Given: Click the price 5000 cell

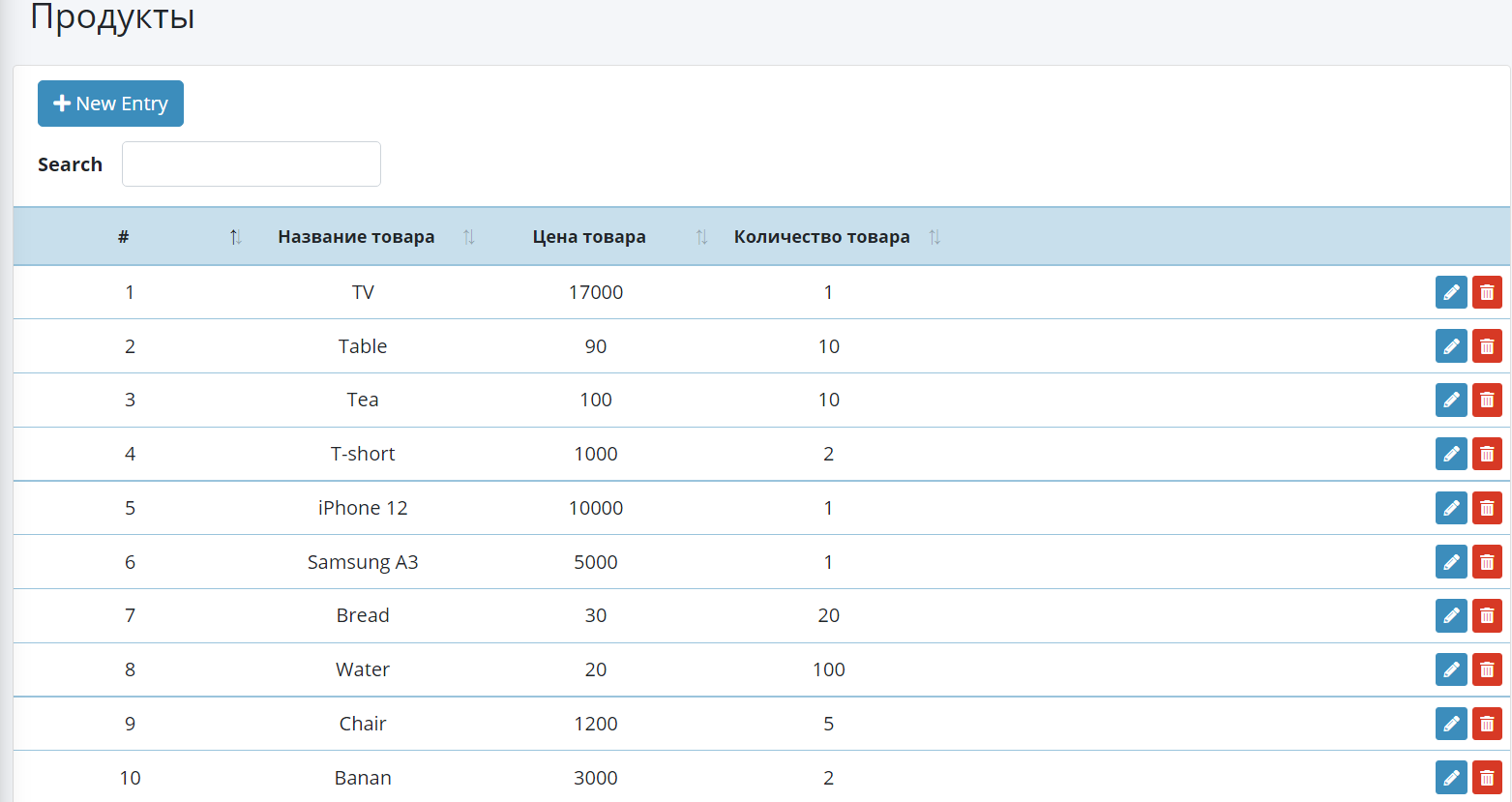Looking at the screenshot, I should [596, 562].
